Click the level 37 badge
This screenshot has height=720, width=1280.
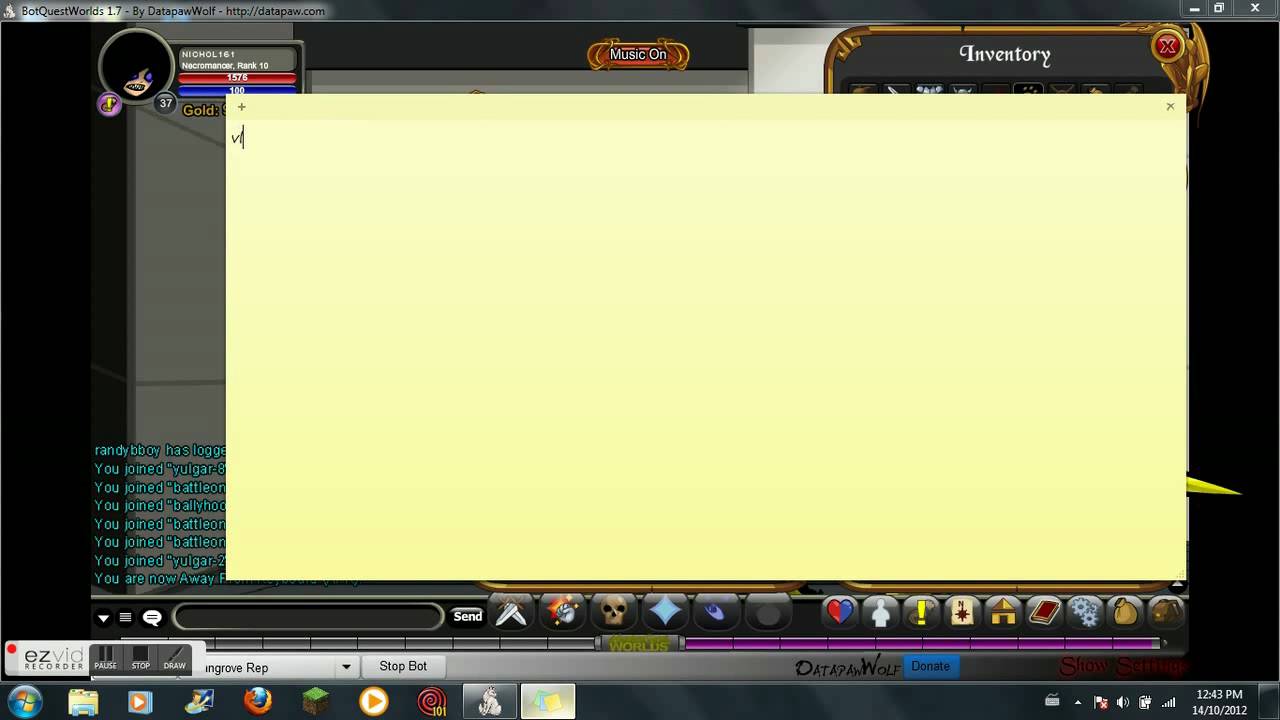(165, 103)
